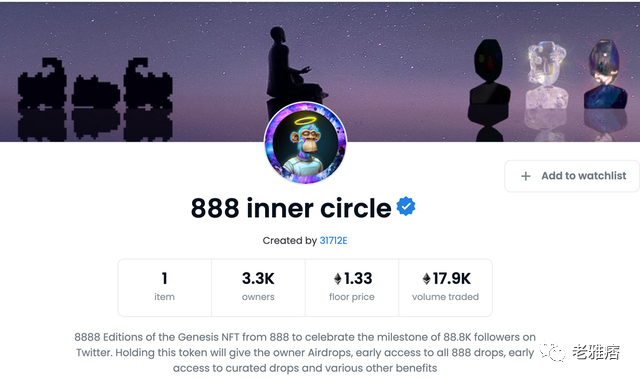Click the Created by label
Screen dimensions: 640x380
[289, 240]
